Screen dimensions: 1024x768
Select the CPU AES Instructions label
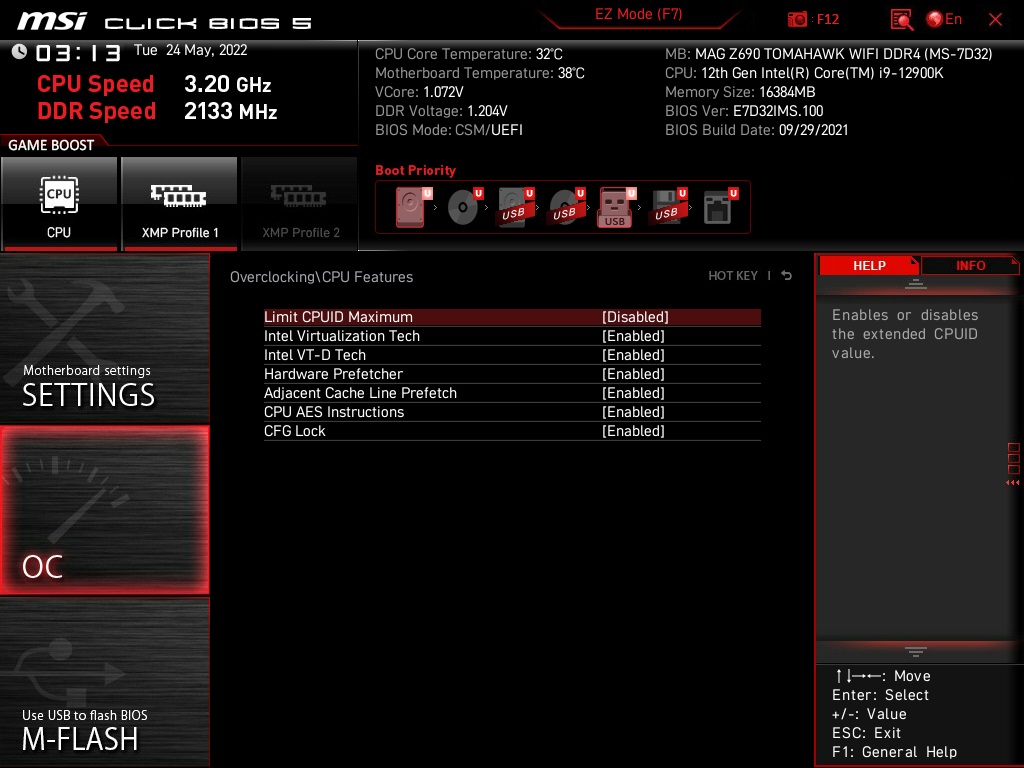pyautogui.click(x=334, y=411)
